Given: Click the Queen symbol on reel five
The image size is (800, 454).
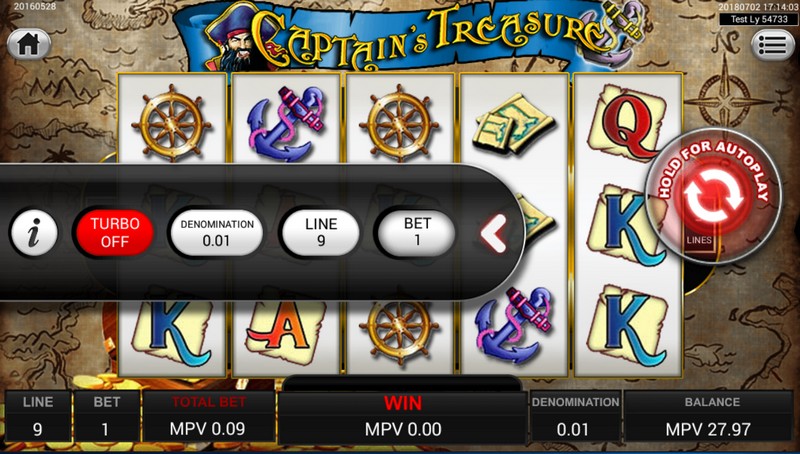Looking at the screenshot, I should 628,124.
